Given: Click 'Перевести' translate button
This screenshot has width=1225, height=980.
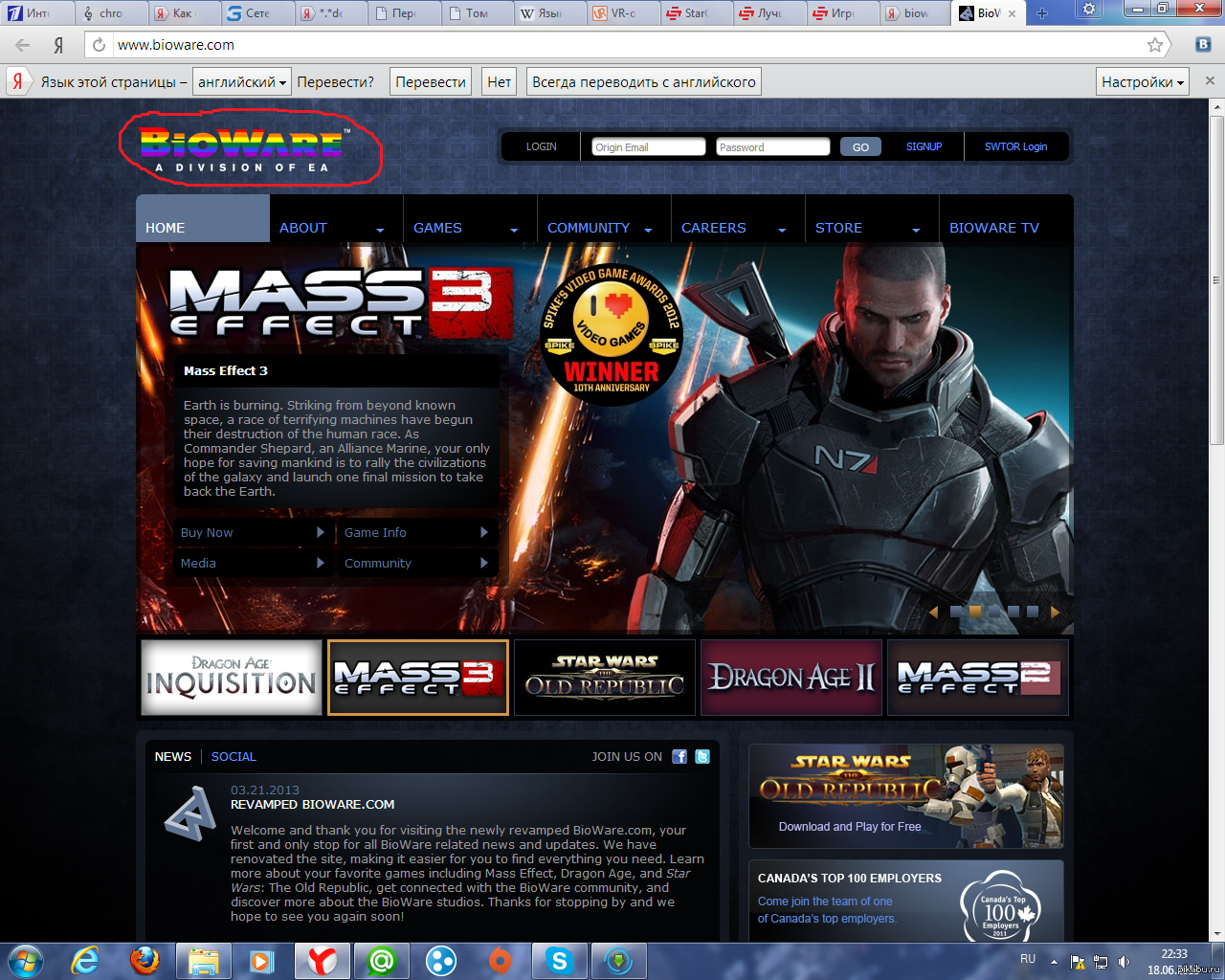Looking at the screenshot, I should (431, 81).
